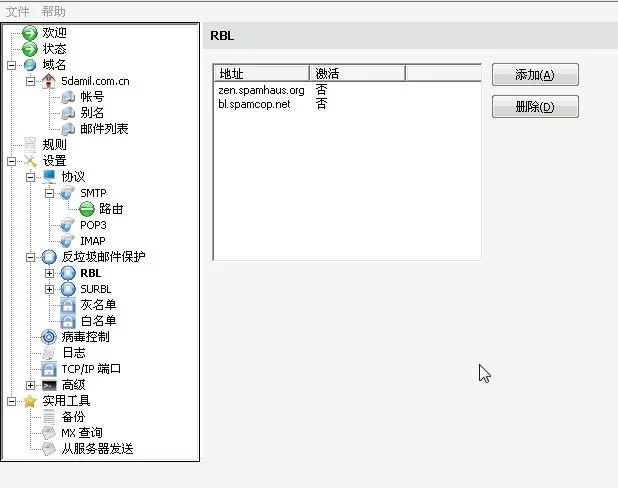Image resolution: width=618 pixels, height=488 pixels.
Task: Click the blue SURBL node icon
Action: coord(68,289)
